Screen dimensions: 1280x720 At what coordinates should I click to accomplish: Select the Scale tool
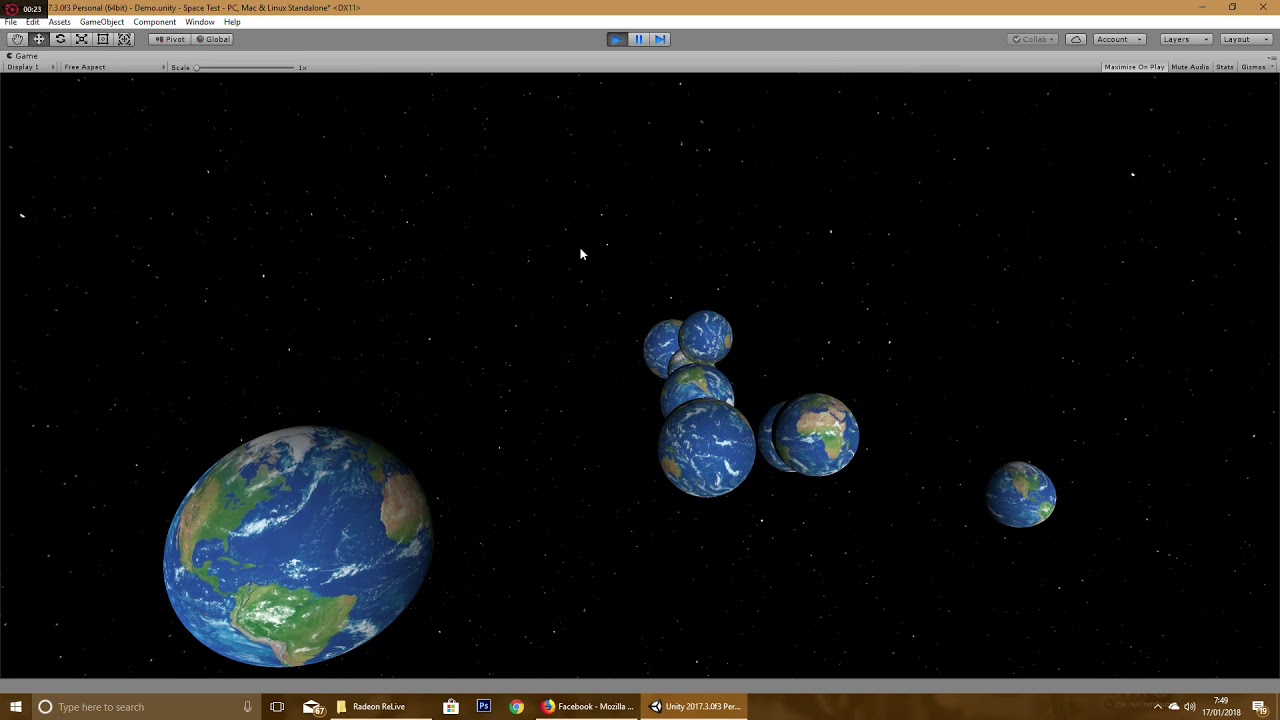tap(81, 39)
